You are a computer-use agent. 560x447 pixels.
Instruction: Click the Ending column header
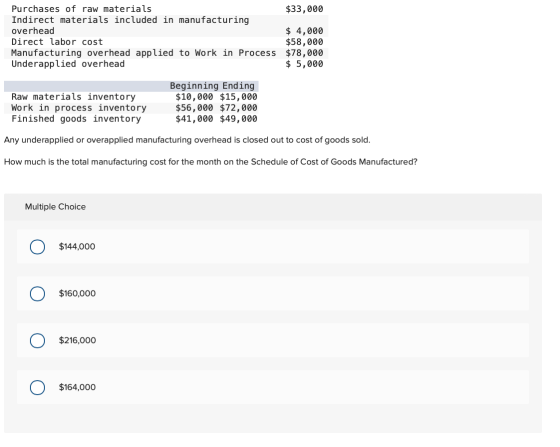coord(239,86)
